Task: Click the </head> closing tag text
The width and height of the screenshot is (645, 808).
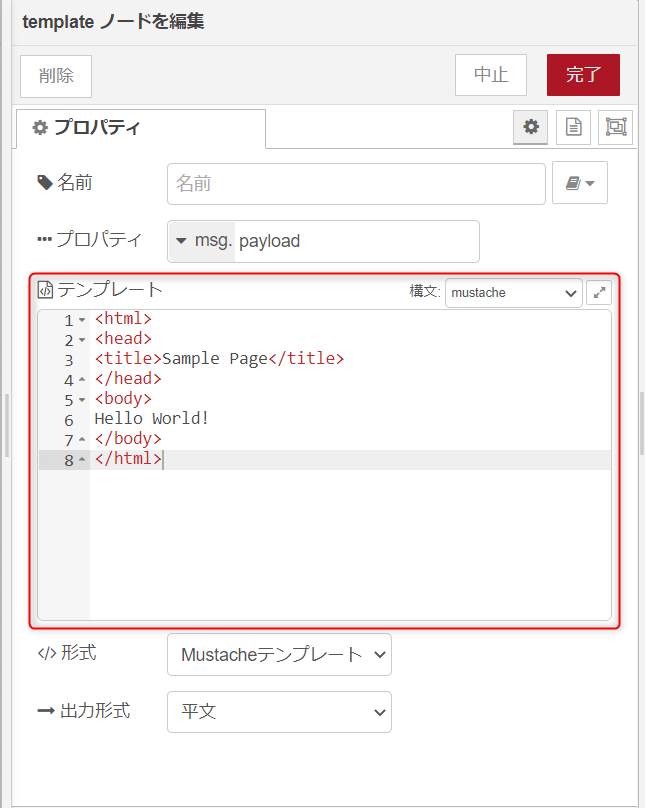Action: coord(128,379)
